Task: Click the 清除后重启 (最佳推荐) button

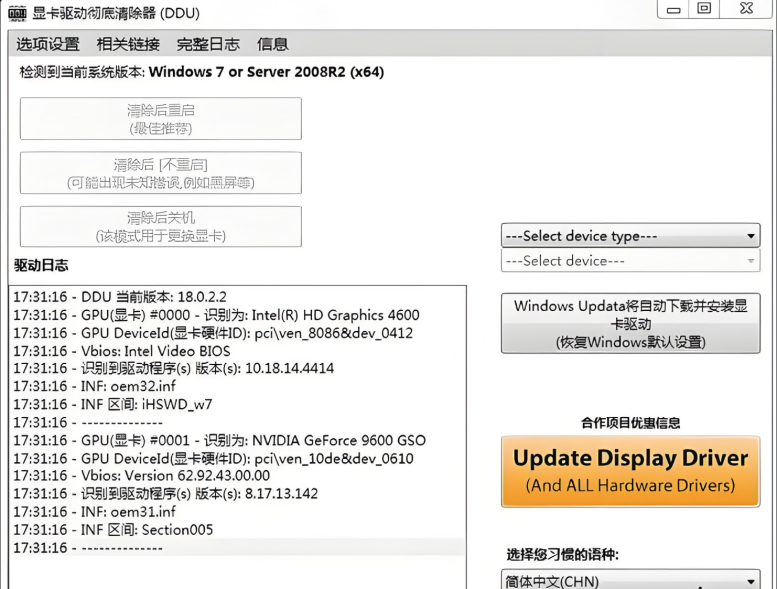Action: point(161,119)
